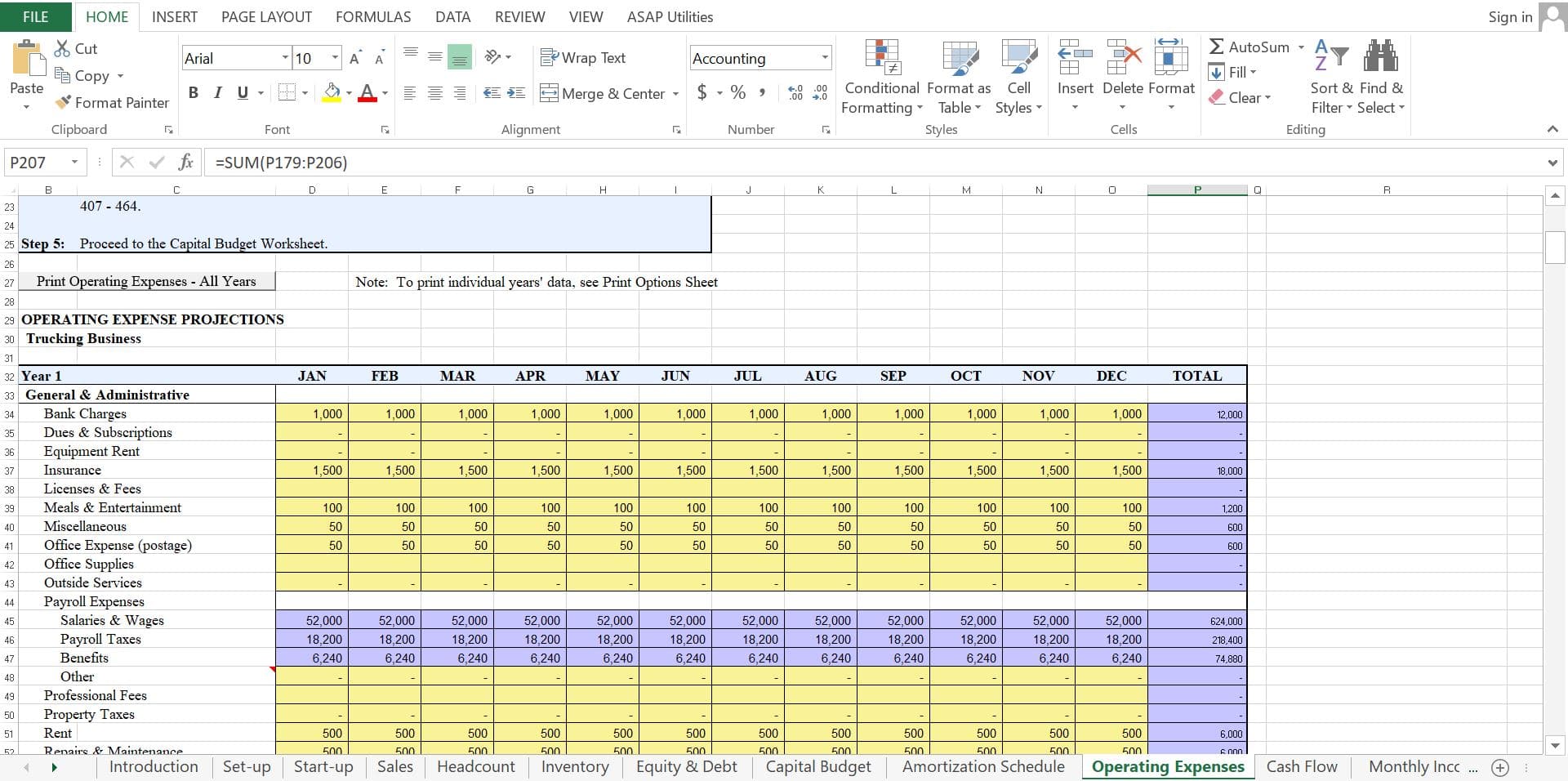The height and width of the screenshot is (781, 1568).
Task: Switch to the Cash Flow sheet tab
Action: coord(1302,766)
